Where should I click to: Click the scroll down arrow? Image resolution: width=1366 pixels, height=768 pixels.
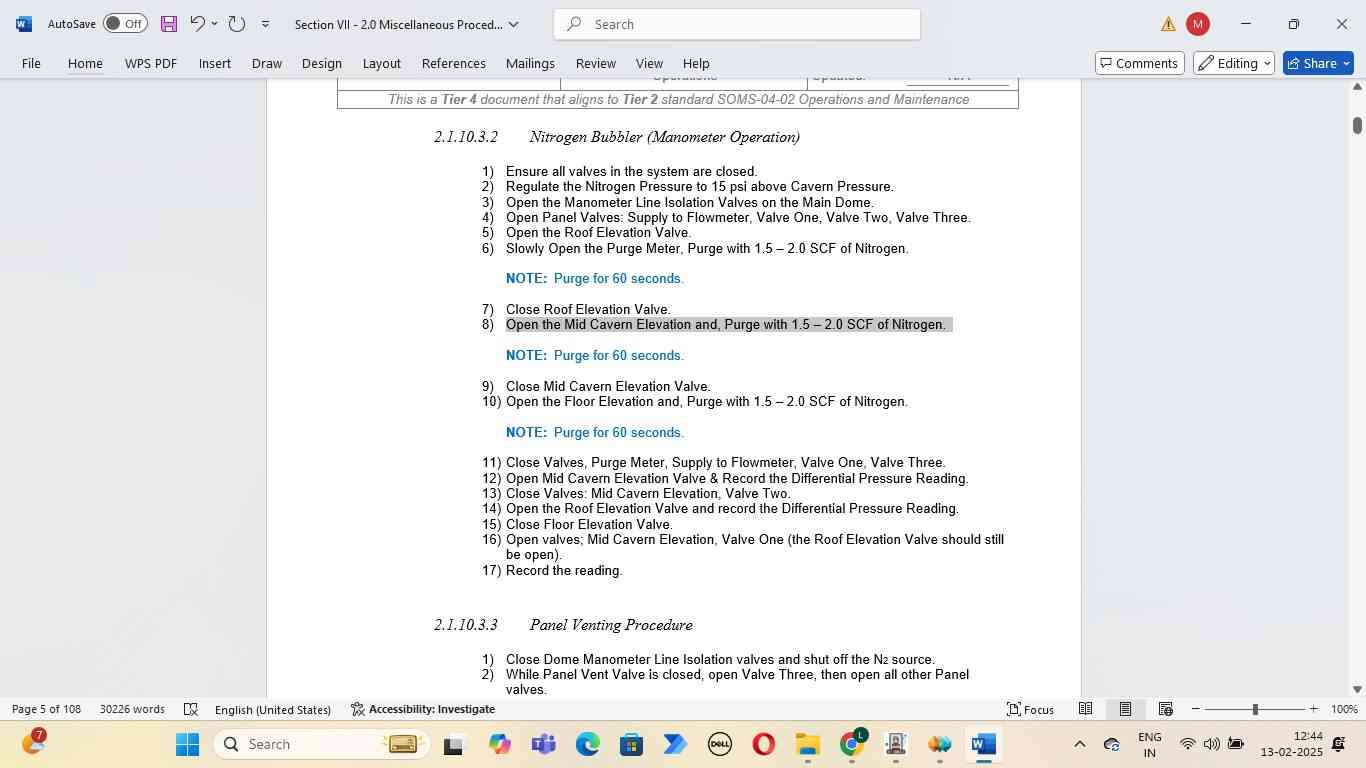click(x=1357, y=689)
